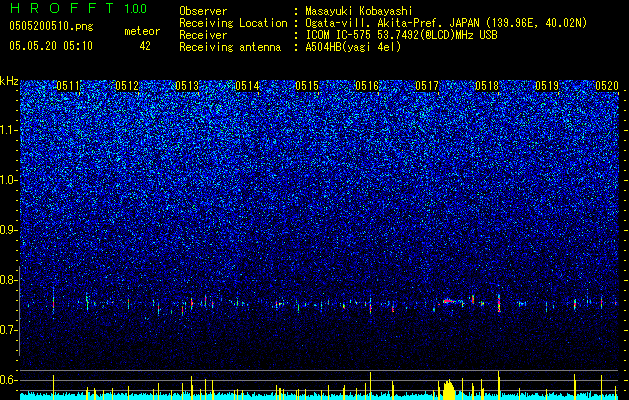
Task: Click the date stamp 05.05.20 05:10
Action: [x=51, y=46]
